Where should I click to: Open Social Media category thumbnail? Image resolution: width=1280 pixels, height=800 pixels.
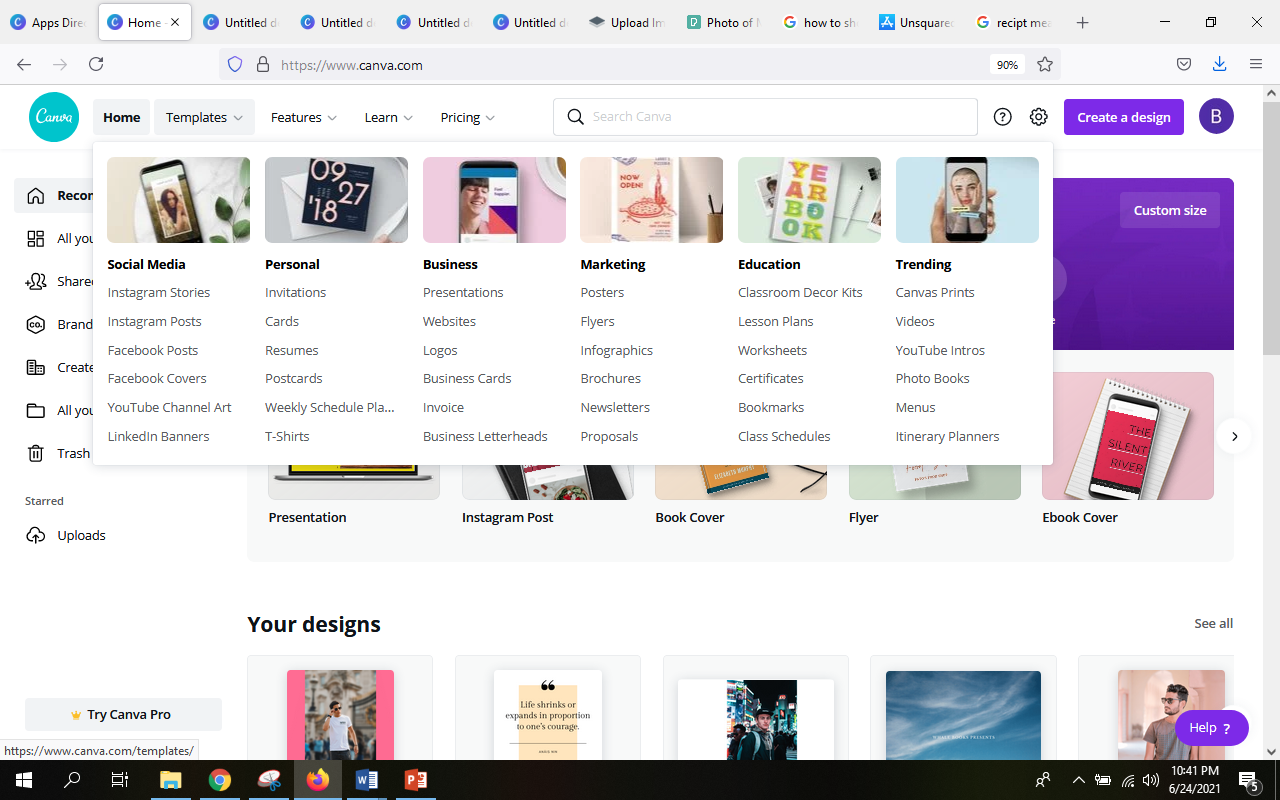pos(179,200)
